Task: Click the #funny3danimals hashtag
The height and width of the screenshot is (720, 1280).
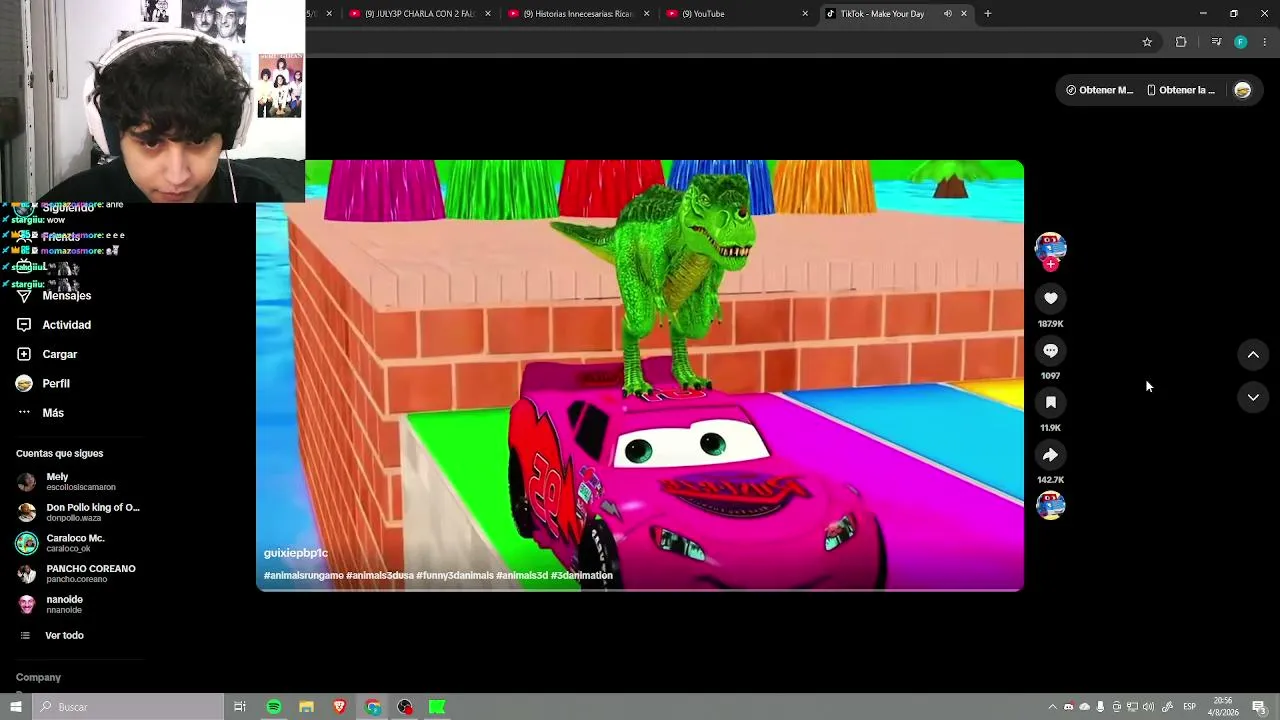Action: point(455,576)
